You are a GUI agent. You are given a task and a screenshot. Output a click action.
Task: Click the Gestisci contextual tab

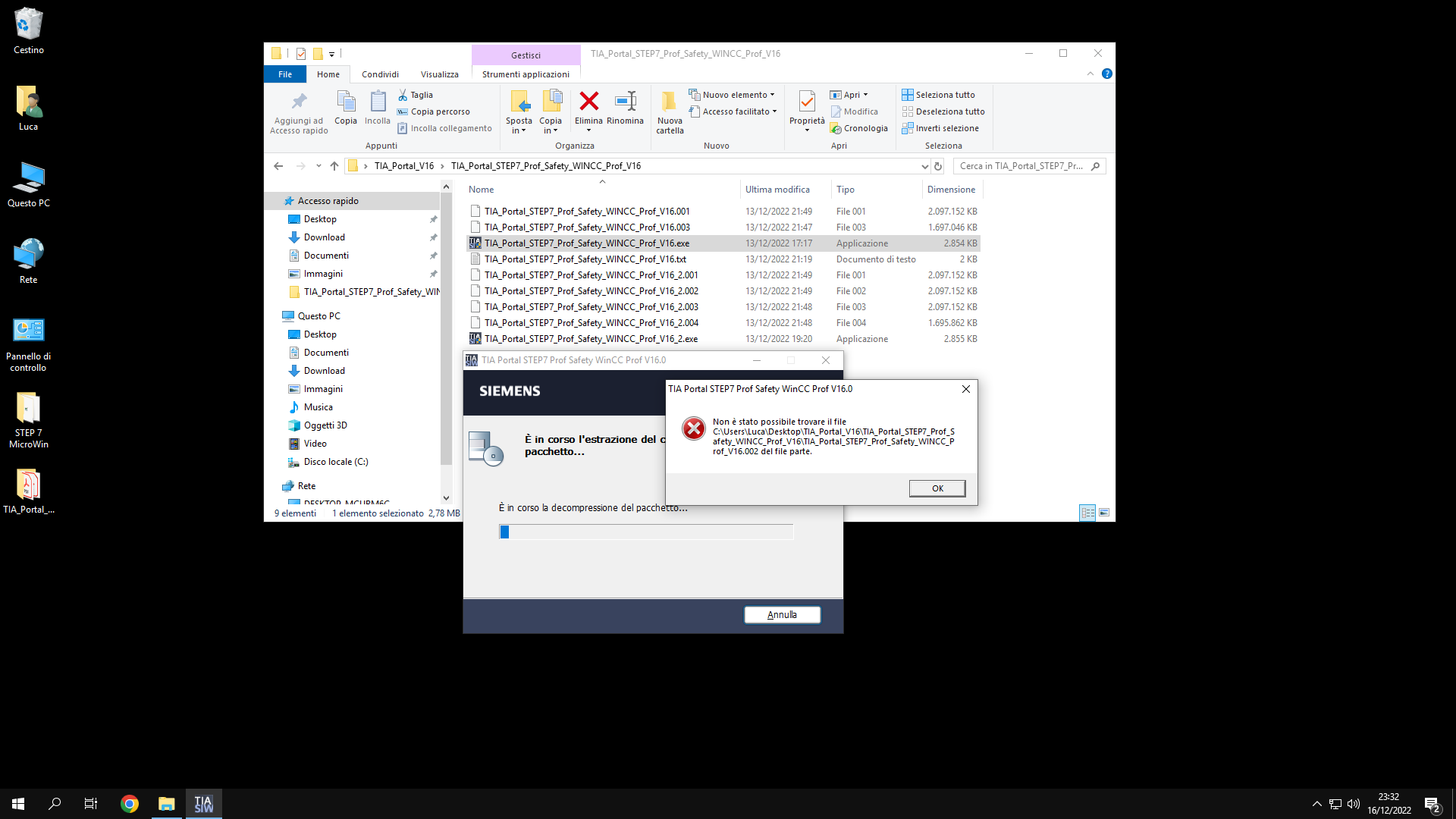pos(526,55)
